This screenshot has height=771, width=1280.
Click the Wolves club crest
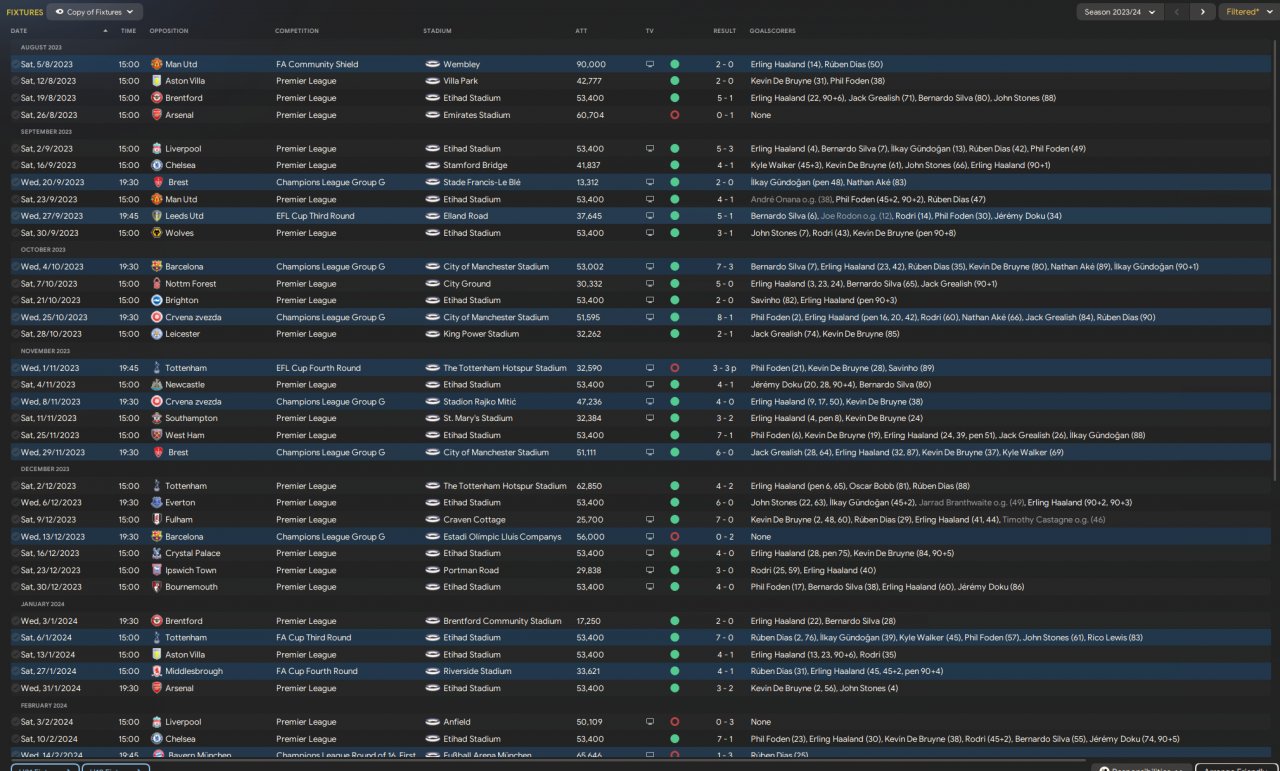pyautogui.click(x=156, y=233)
